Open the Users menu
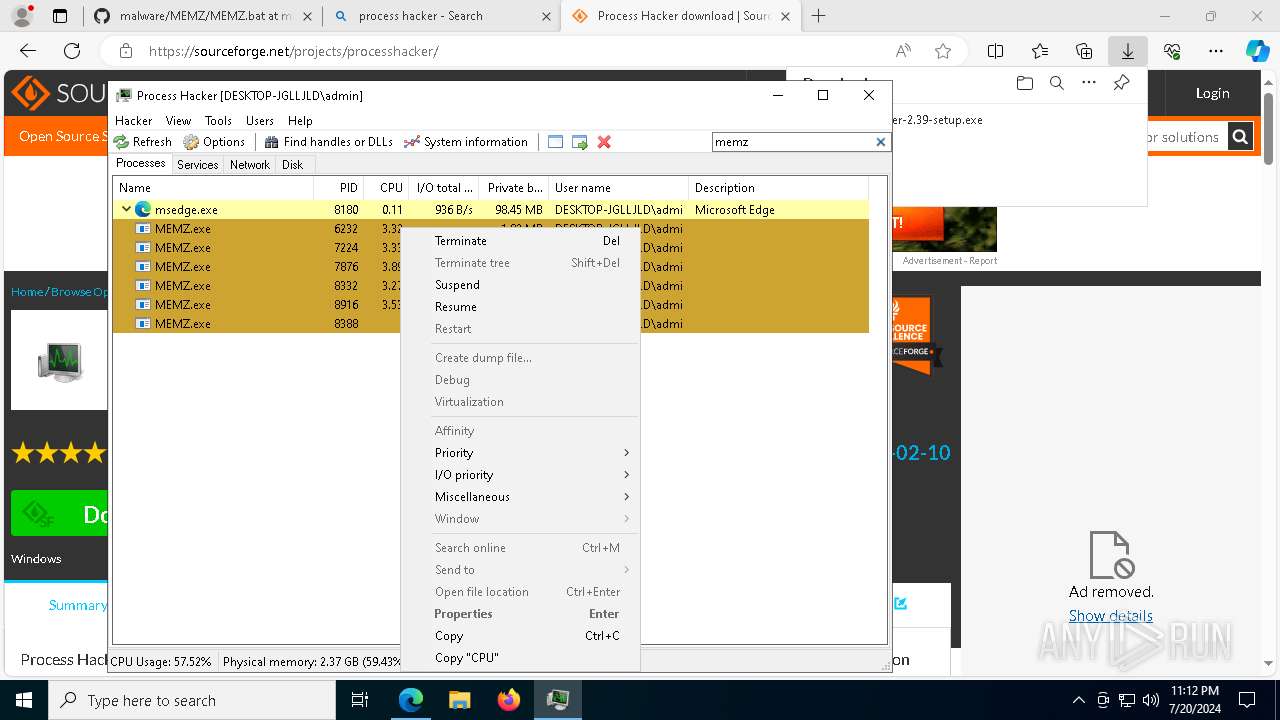This screenshot has height=720, width=1280. [260, 120]
